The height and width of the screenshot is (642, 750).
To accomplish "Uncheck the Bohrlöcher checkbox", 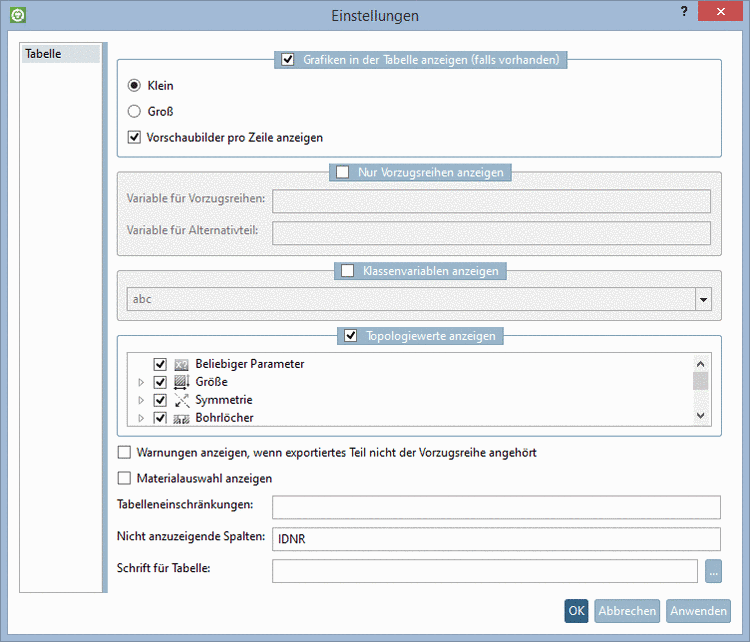I will pos(160,418).
